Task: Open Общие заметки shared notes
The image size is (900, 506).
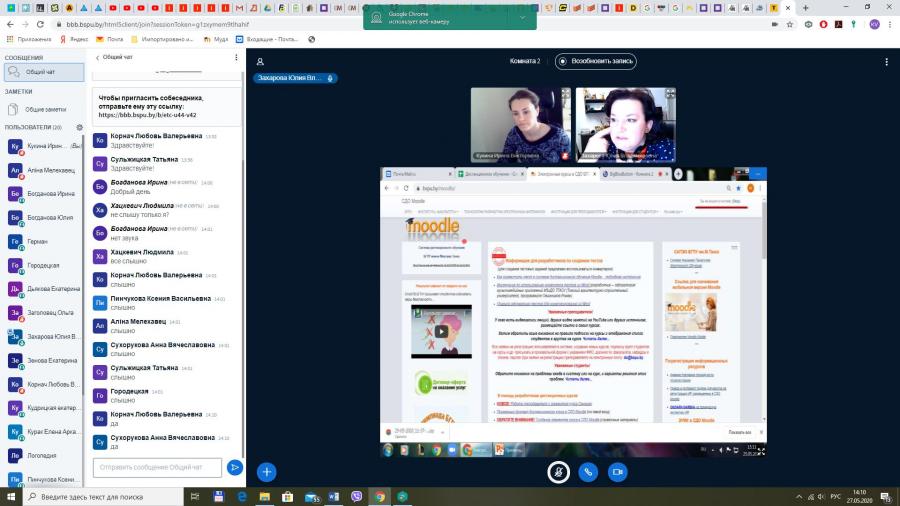Action: pos(44,110)
